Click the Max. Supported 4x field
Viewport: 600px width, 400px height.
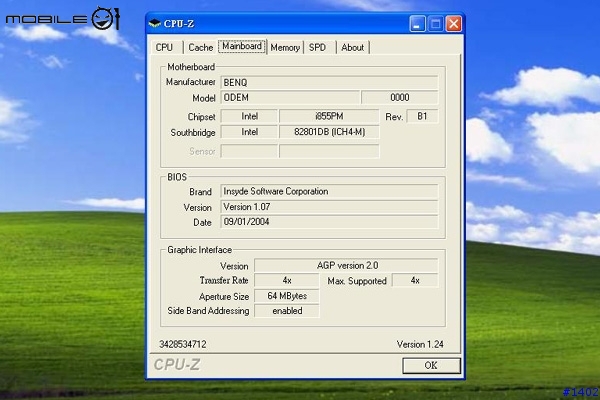click(x=415, y=281)
